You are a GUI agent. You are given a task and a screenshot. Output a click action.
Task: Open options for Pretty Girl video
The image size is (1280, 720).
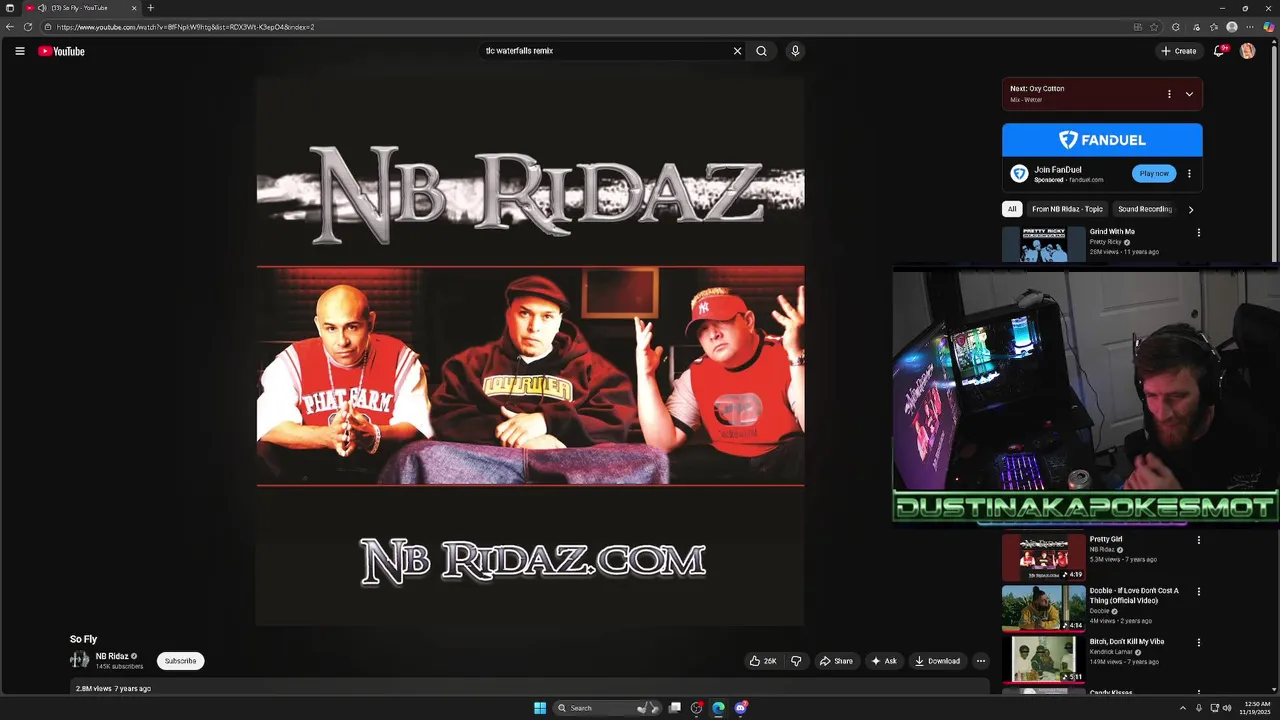tap(1199, 540)
